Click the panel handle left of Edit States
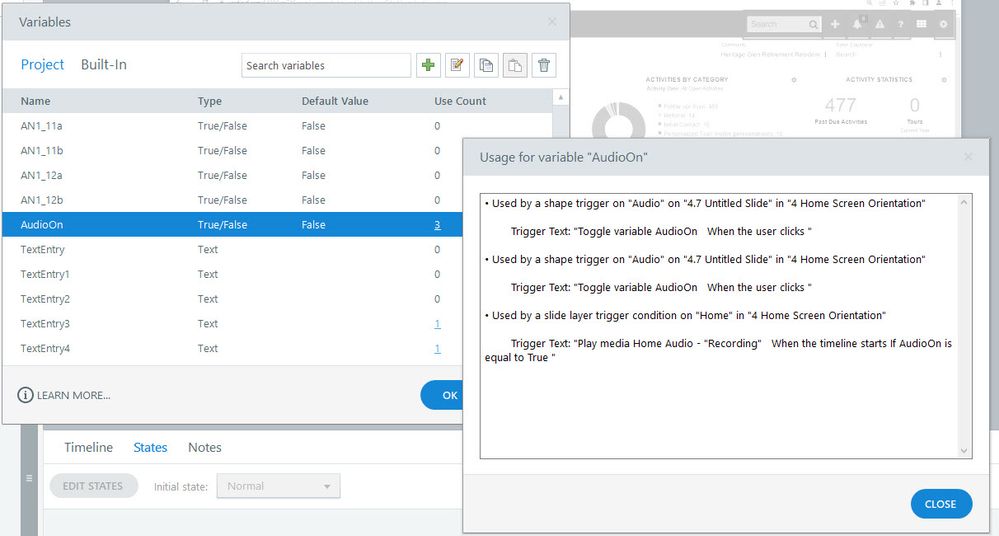This screenshot has height=536, width=999. tap(29, 478)
